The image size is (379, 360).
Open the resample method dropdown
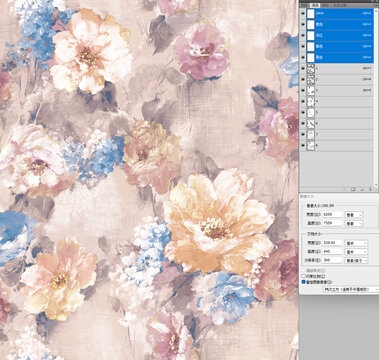point(352,290)
